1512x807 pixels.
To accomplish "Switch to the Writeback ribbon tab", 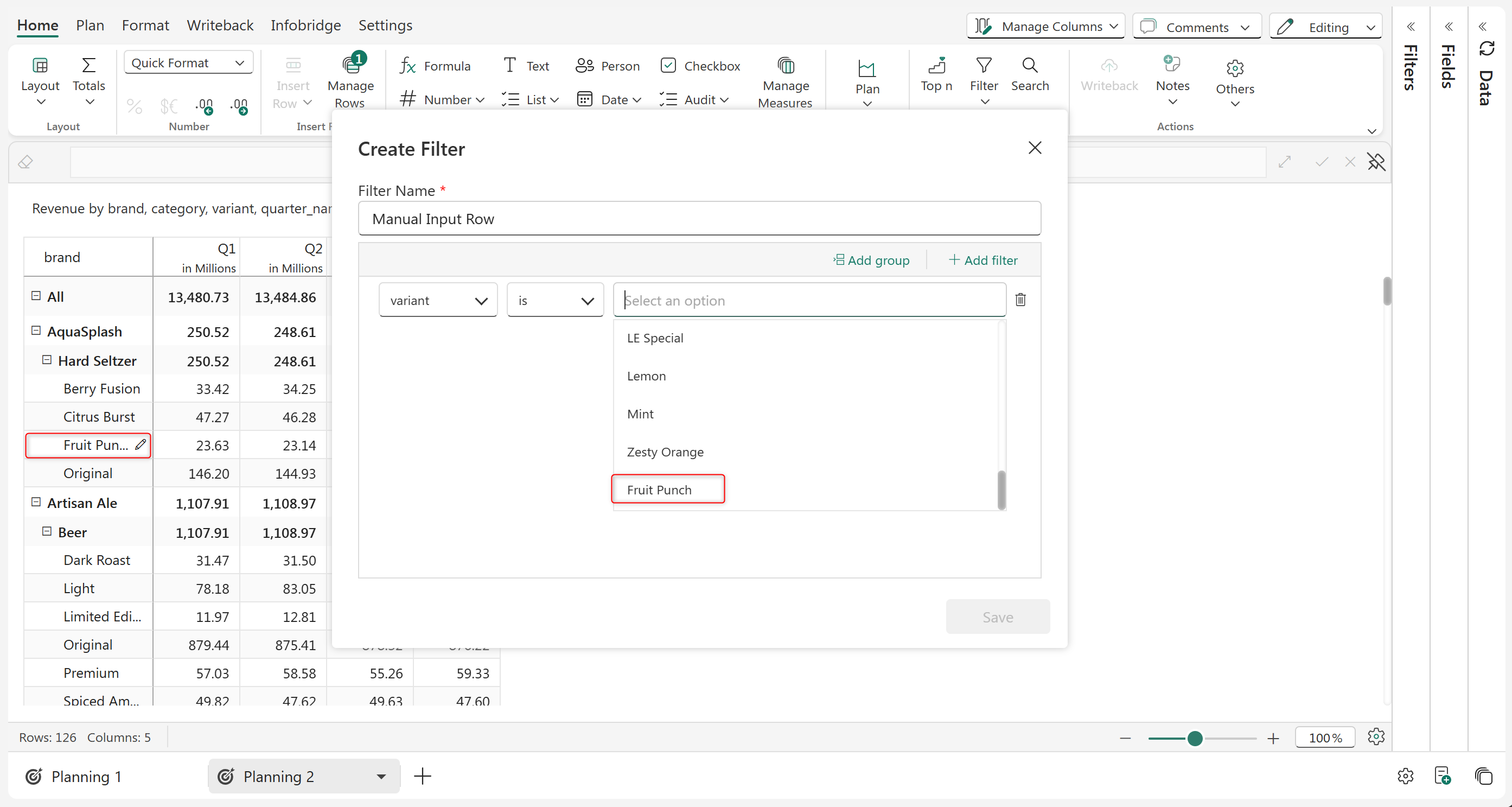I will point(220,26).
